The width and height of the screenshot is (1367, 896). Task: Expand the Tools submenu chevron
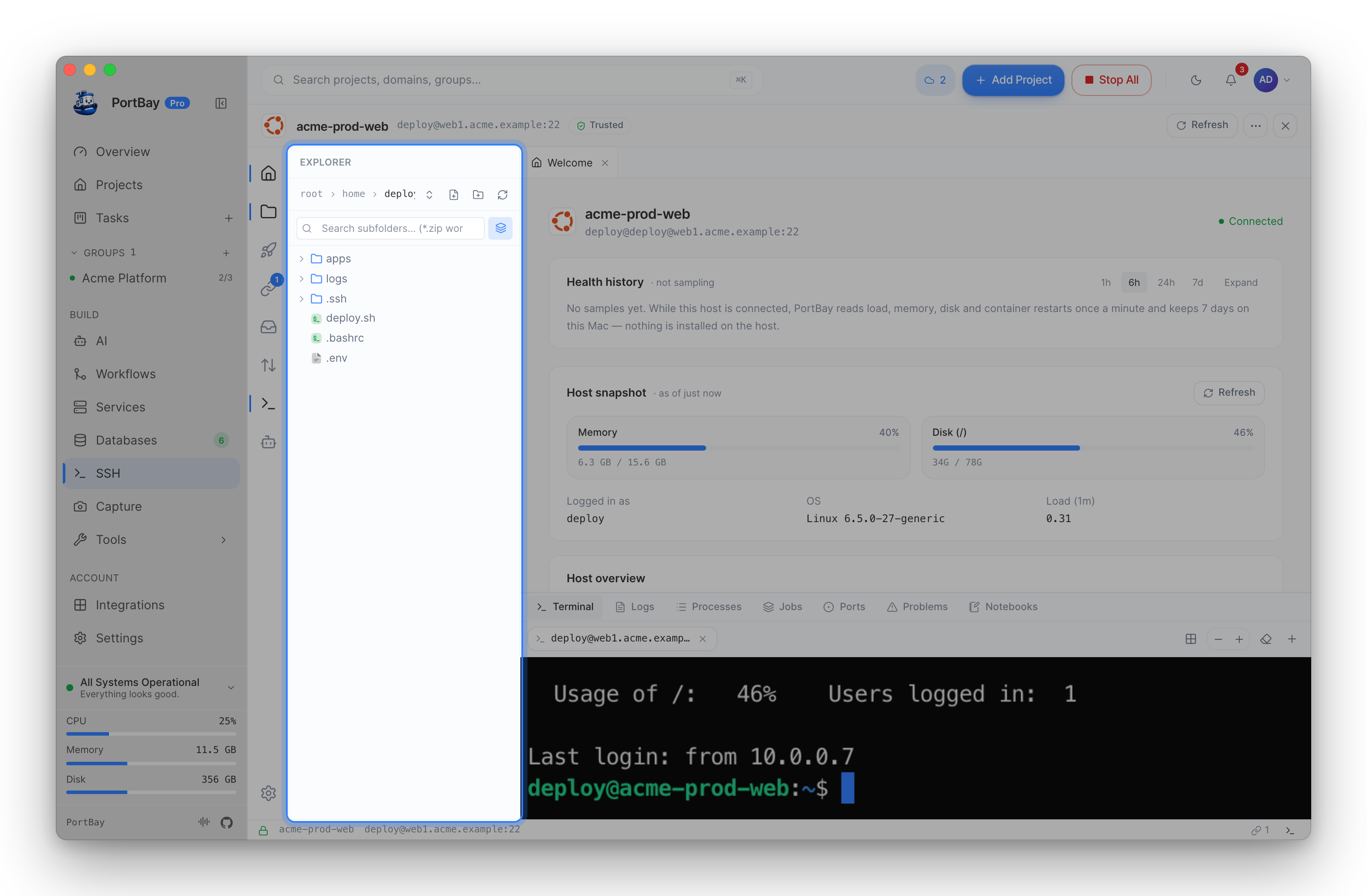(x=224, y=540)
